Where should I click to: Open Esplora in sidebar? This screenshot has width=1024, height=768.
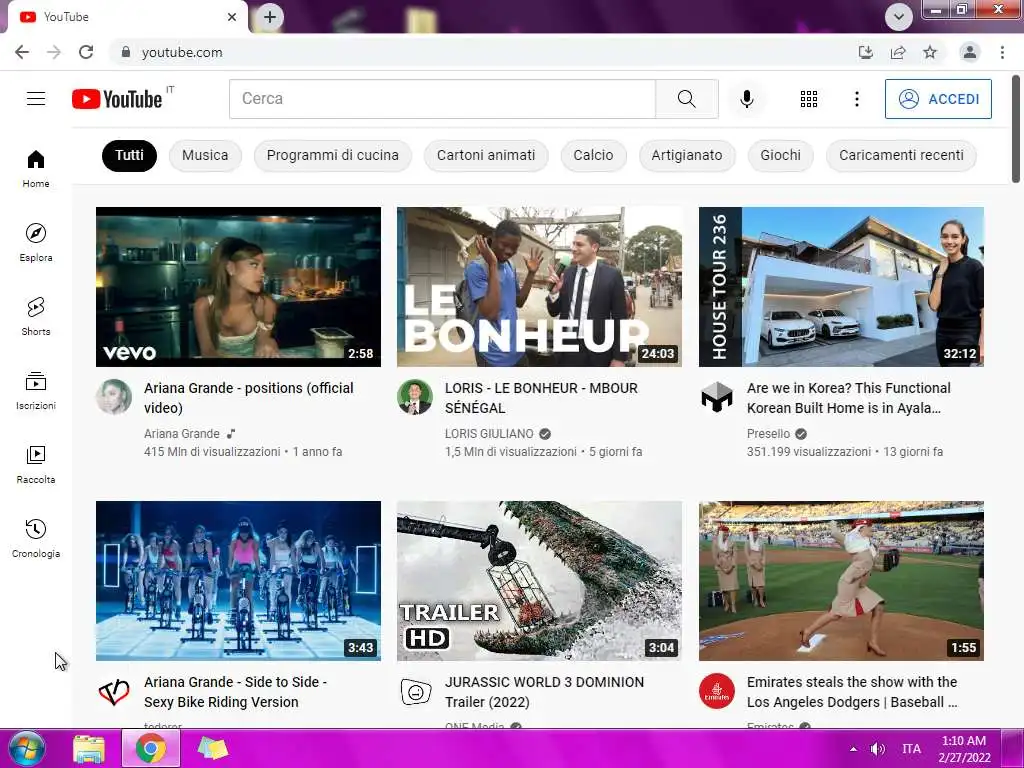[36, 242]
